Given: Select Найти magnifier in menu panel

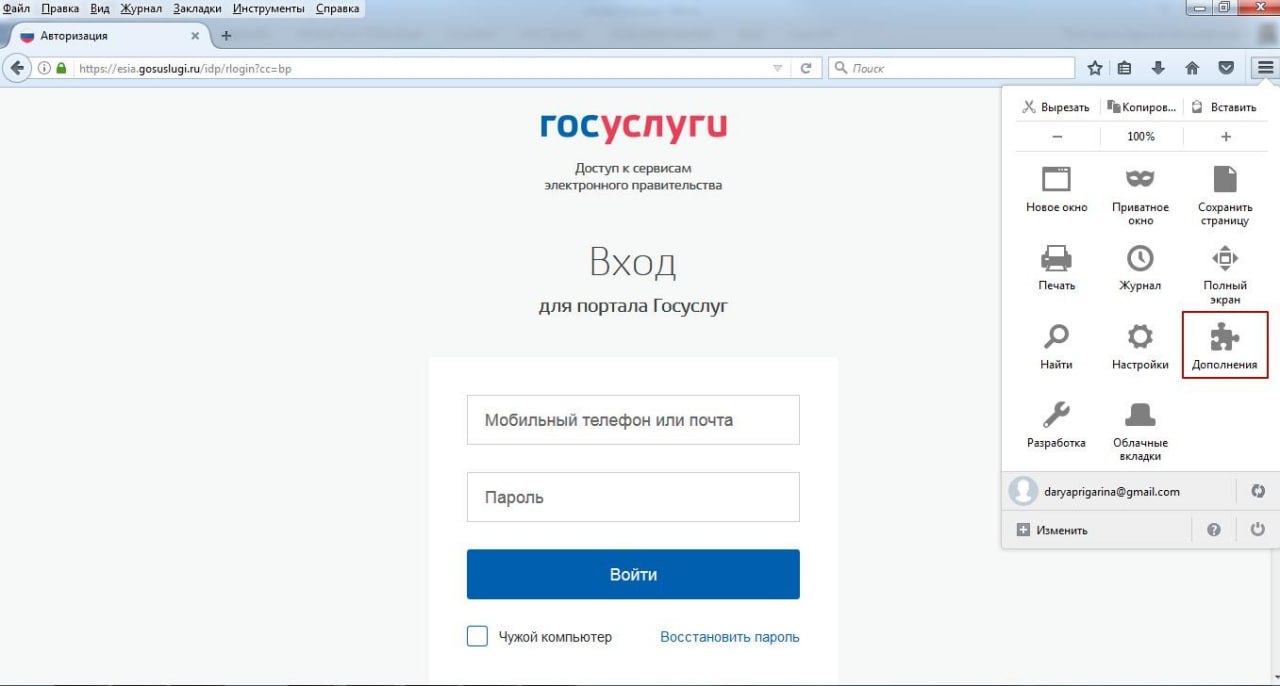Looking at the screenshot, I should tap(1056, 346).
